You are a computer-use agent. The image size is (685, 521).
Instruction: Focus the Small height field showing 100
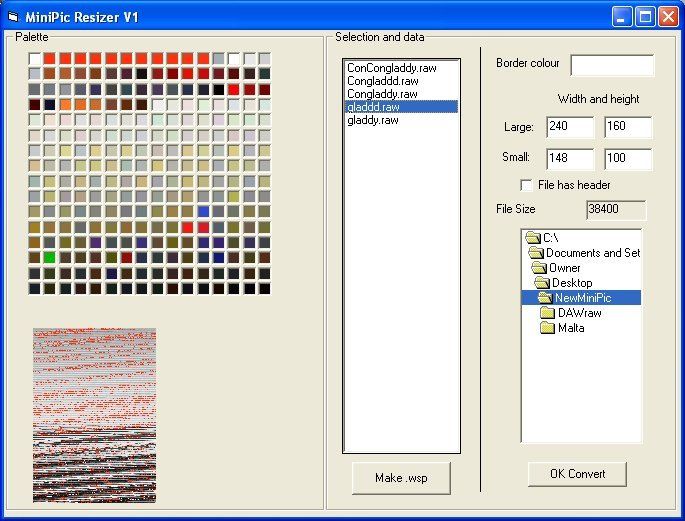tap(628, 159)
